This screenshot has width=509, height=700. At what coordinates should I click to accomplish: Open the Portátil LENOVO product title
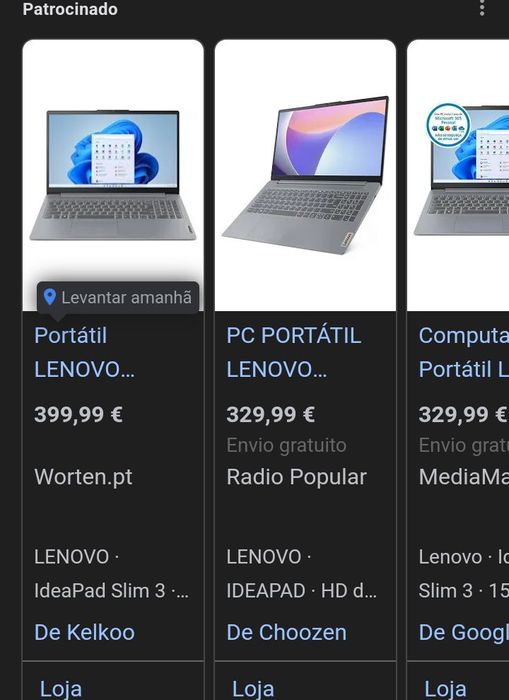point(84,353)
